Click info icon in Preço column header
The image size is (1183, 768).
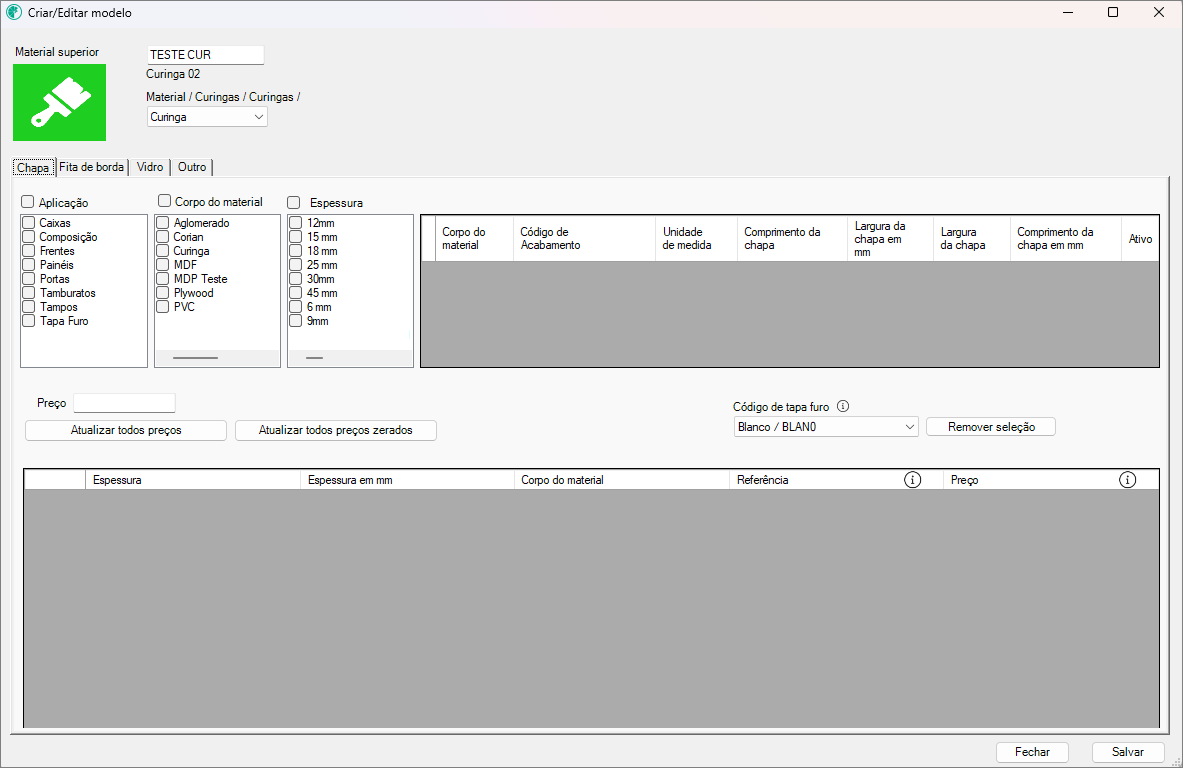[x=1127, y=480]
